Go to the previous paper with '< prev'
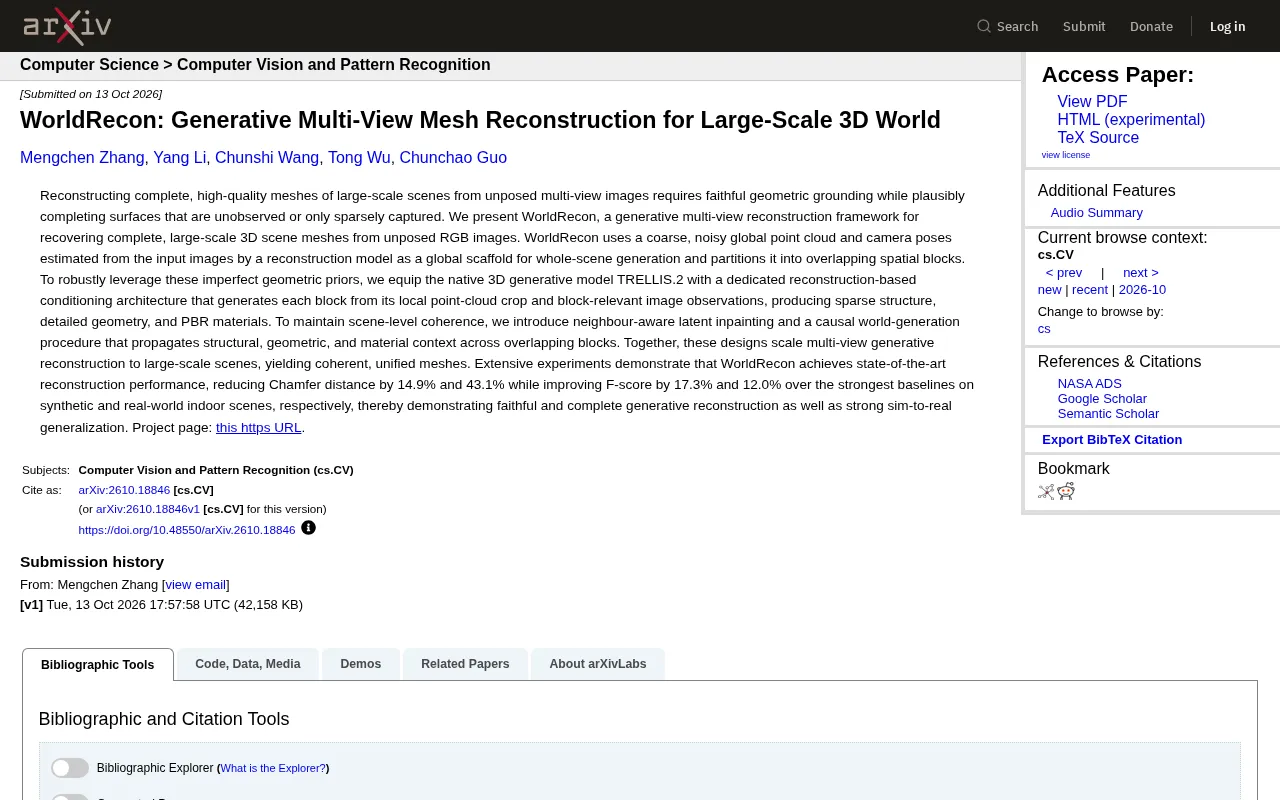Screen dimensions: 1280x800 [x=1064, y=273]
